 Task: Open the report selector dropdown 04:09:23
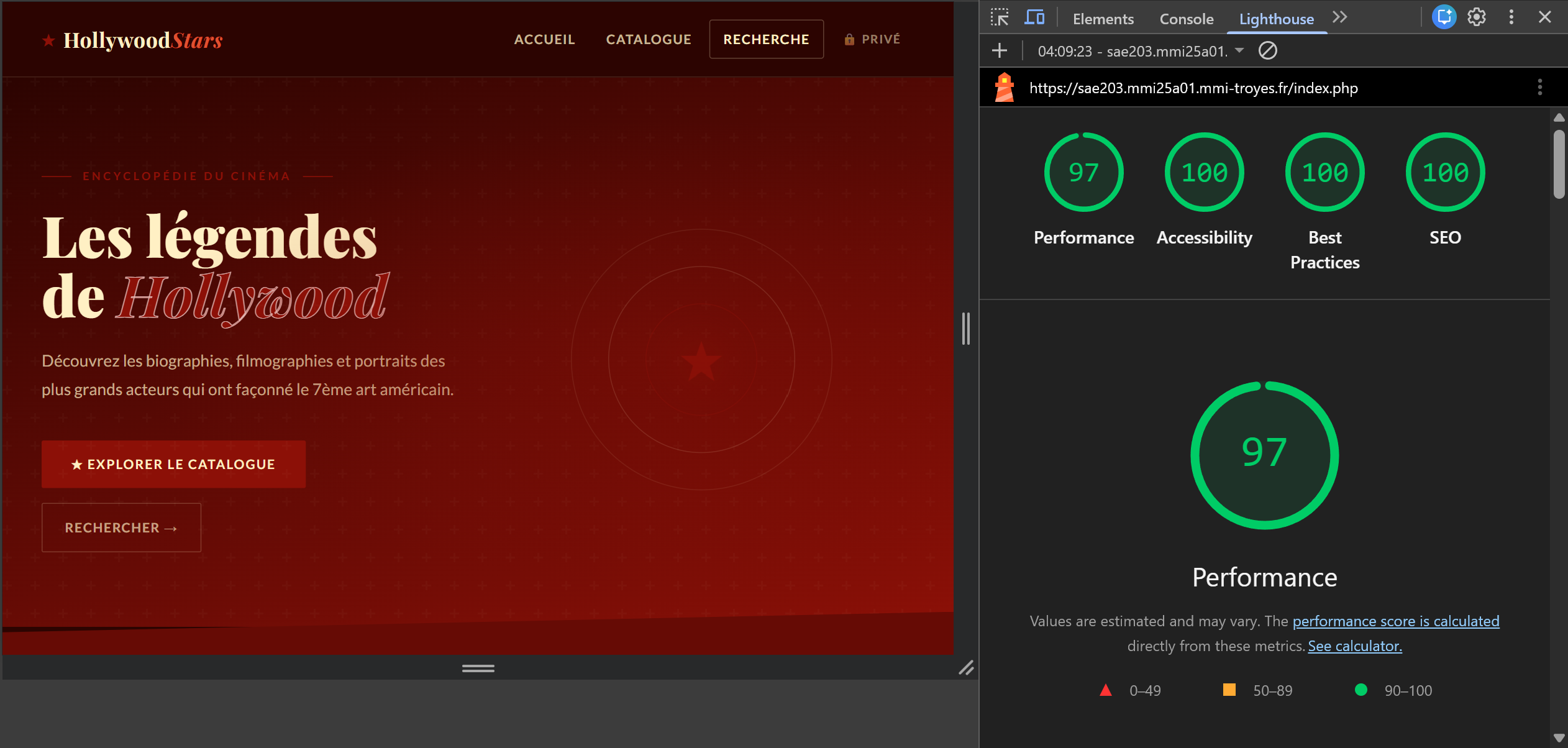pos(1141,51)
